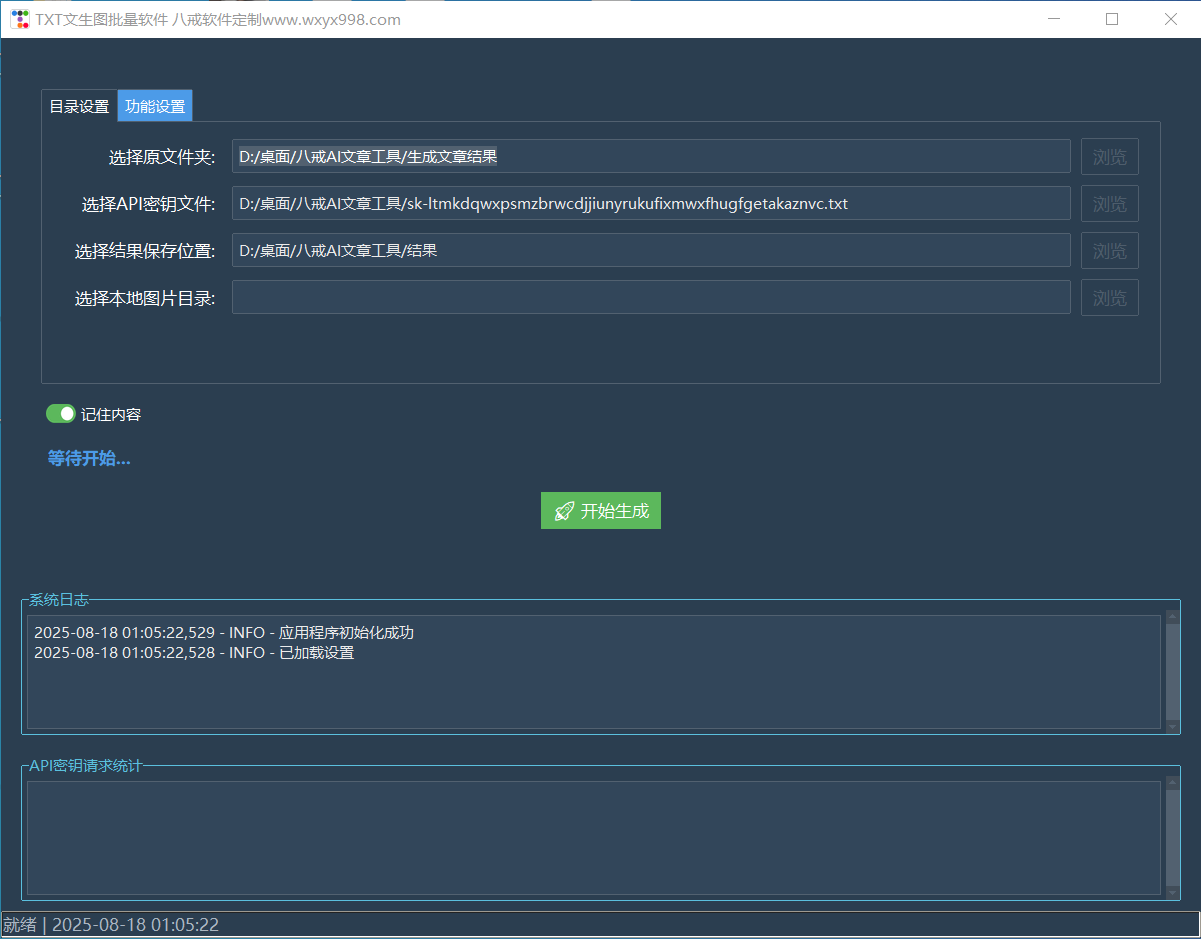Image resolution: width=1201 pixels, height=939 pixels.
Task: Maximize the application window
Action: pyautogui.click(x=1112, y=19)
